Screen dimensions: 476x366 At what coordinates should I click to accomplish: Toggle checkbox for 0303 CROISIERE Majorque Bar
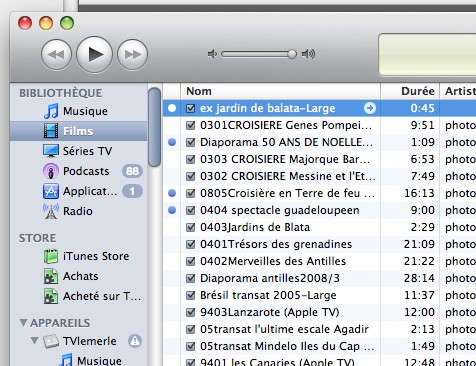click(190, 159)
